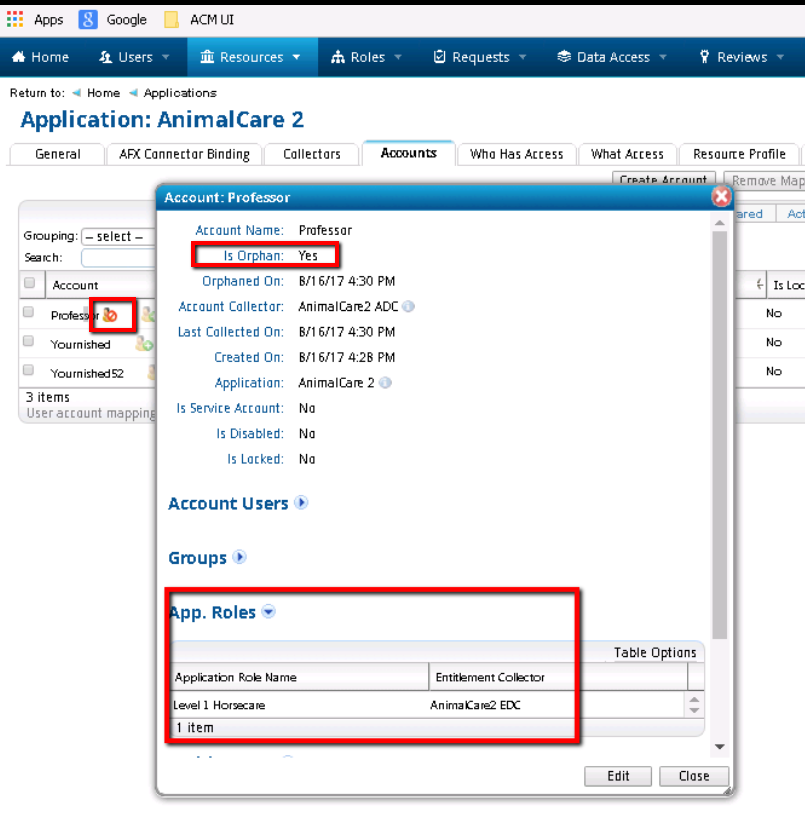Screen dimensions: 805x814
Task: Check the Yournished account row checkbox
Action: coord(30,343)
